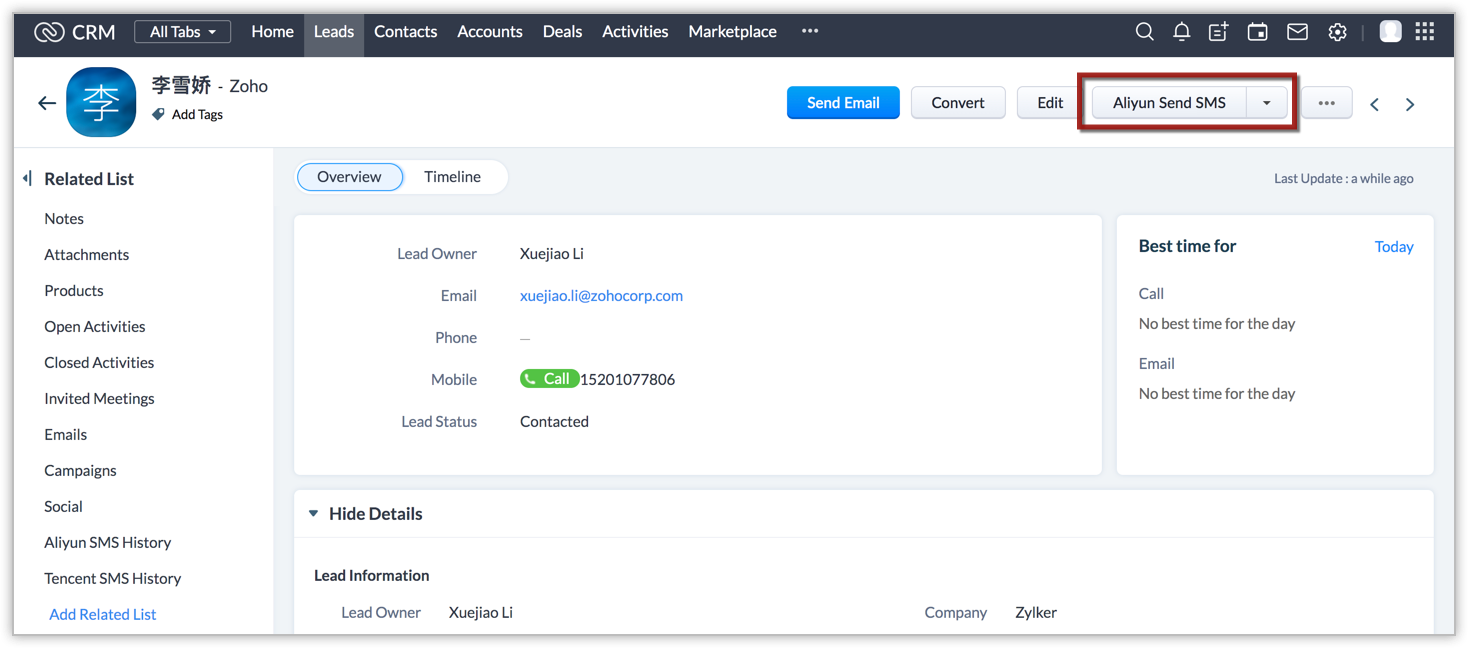
Task: Show more modules via top ellipsis
Action: (810, 32)
